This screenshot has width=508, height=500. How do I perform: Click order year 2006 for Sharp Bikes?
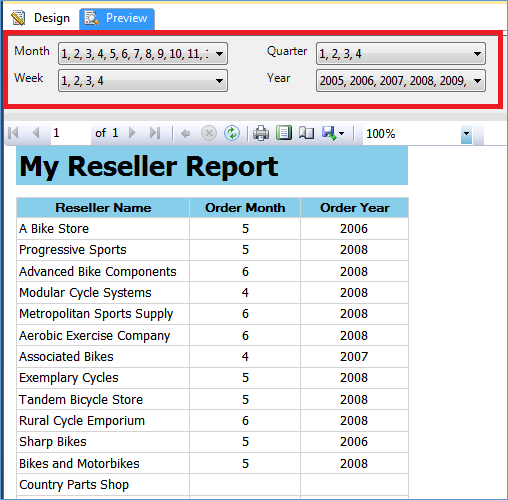pos(354,442)
